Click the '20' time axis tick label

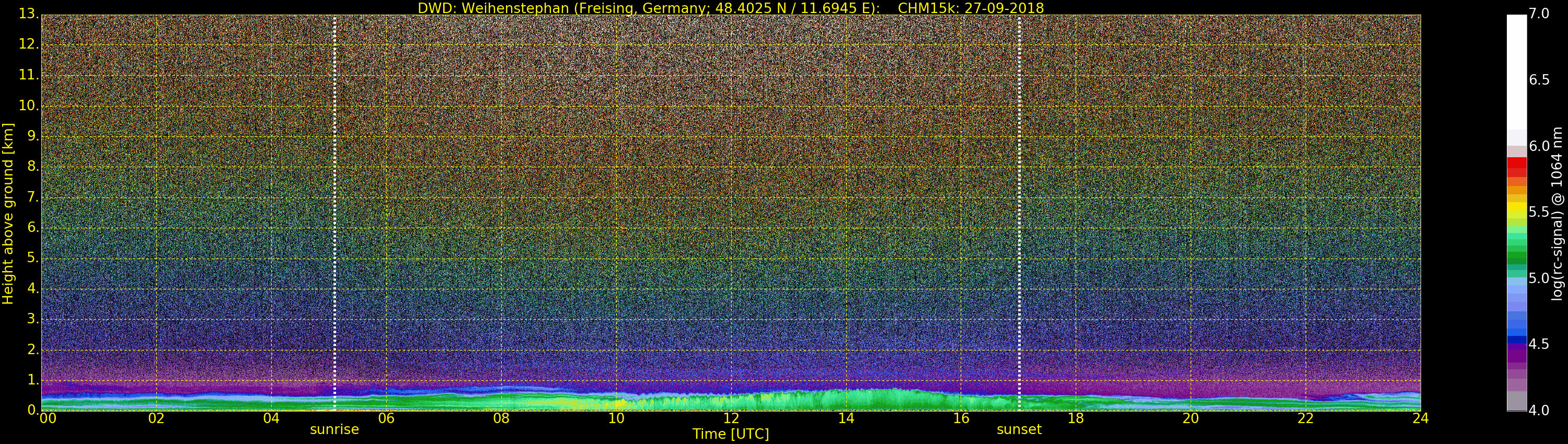coord(1191,418)
